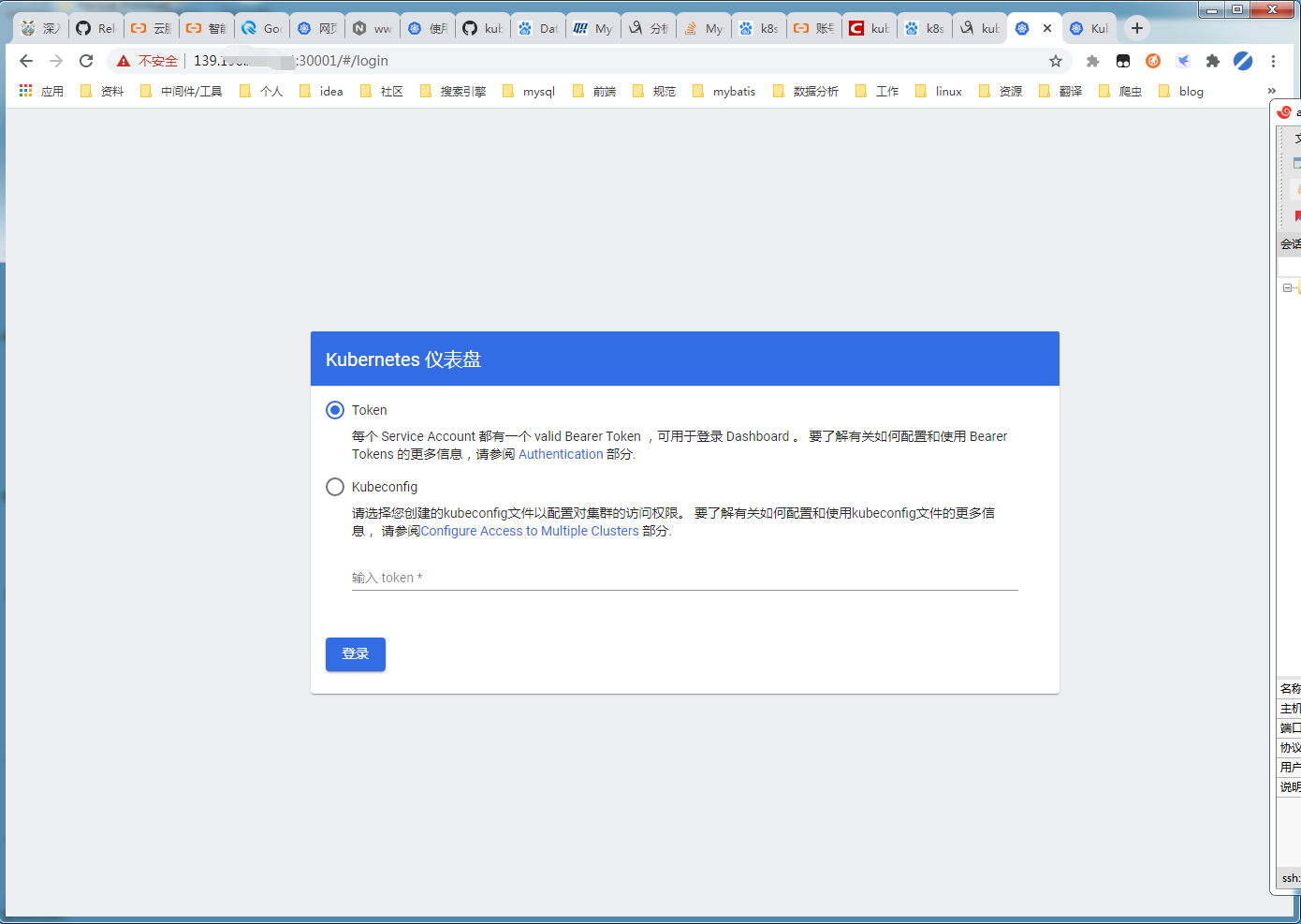
Task: Open the 社区 bookmark folder
Action: click(x=382, y=91)
